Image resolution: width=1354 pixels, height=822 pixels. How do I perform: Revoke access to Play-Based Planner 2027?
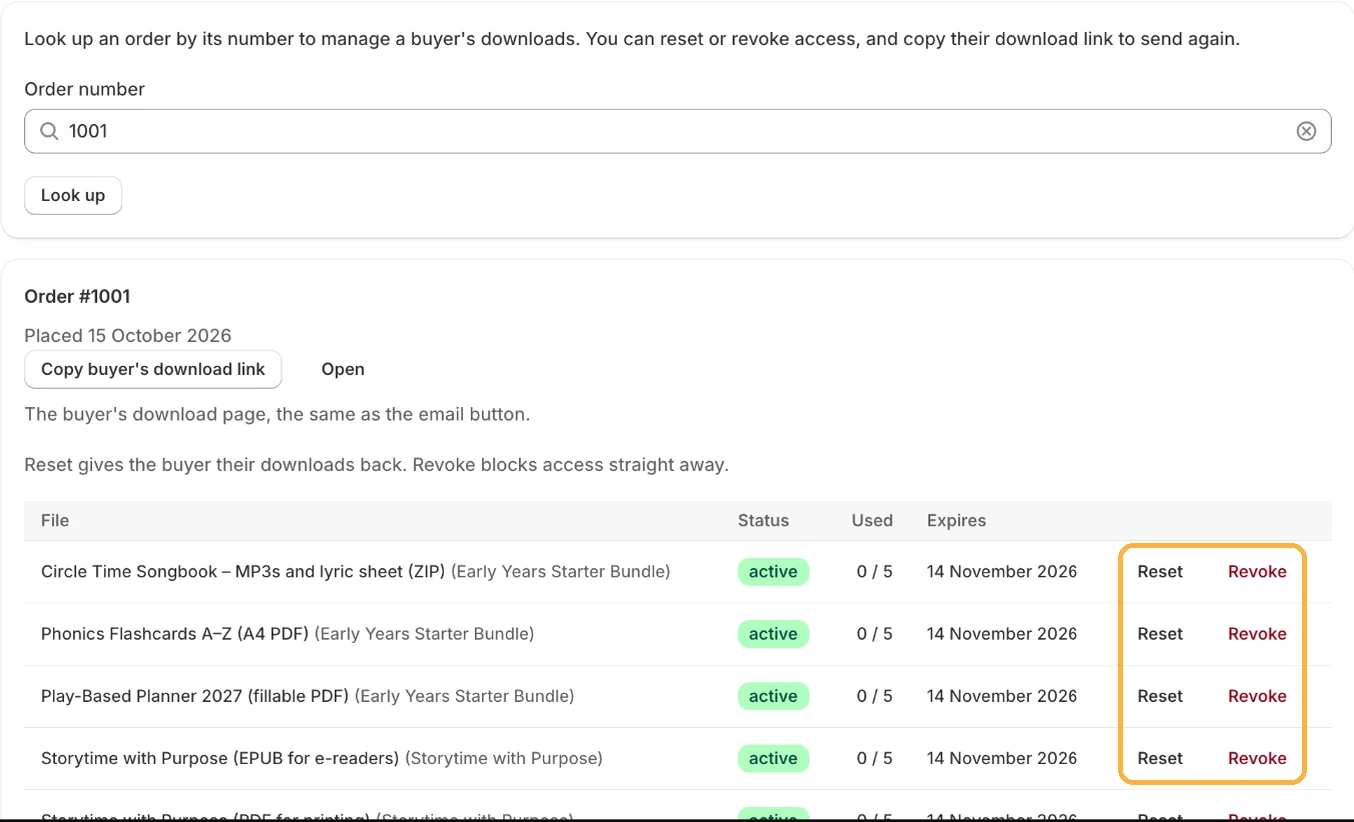click(1257, 696)
